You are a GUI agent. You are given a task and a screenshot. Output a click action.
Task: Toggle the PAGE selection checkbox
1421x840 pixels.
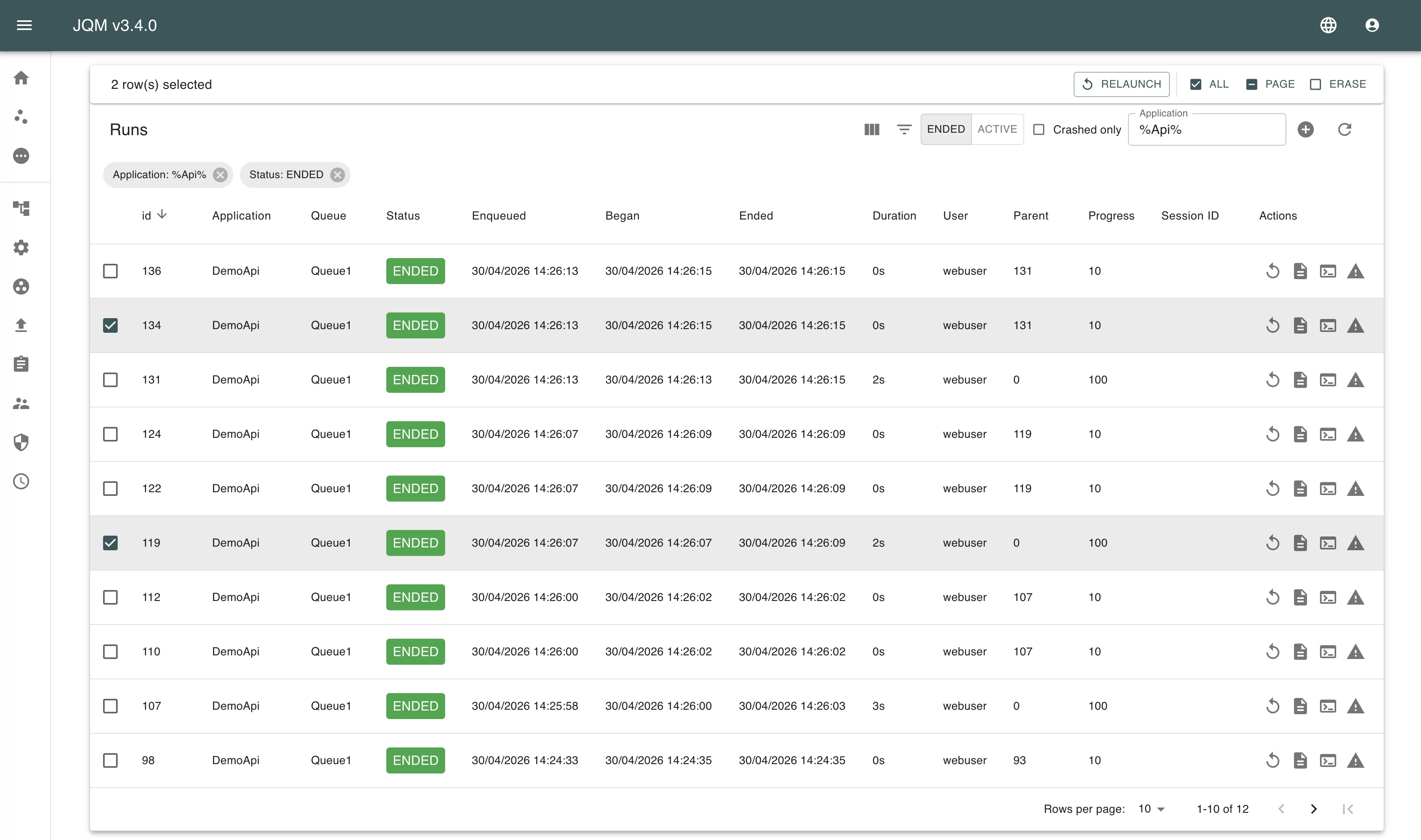[x=1251, y=84]
